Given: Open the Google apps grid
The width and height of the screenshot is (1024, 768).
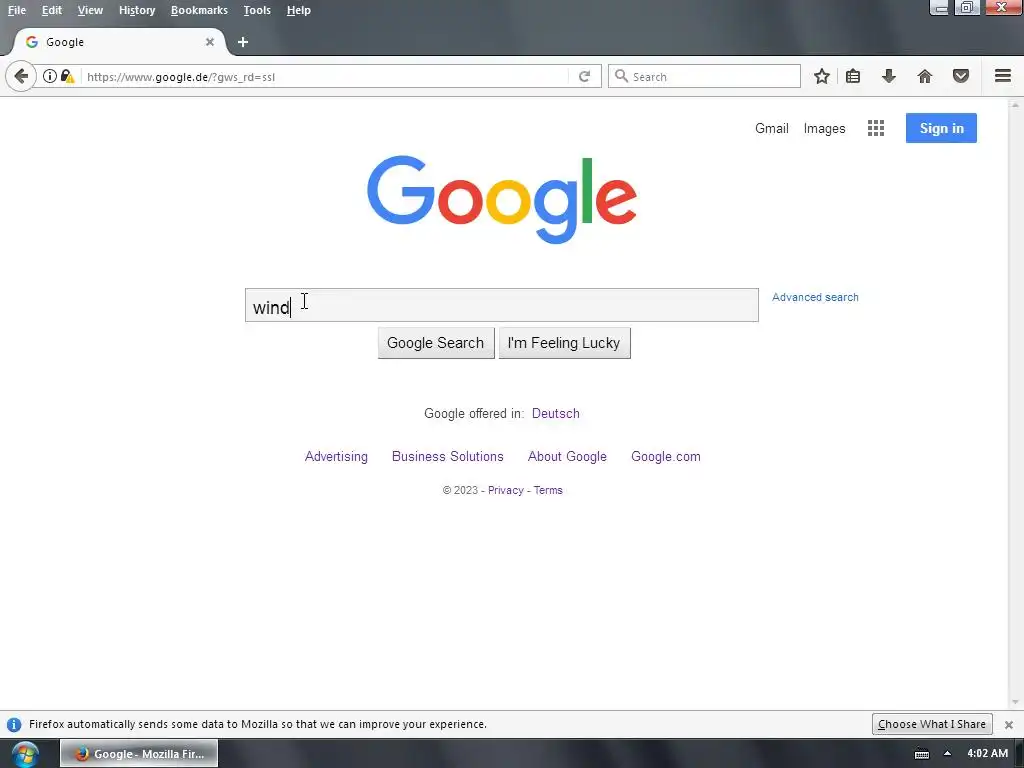Looking at the screenshot, I should 876,128.
